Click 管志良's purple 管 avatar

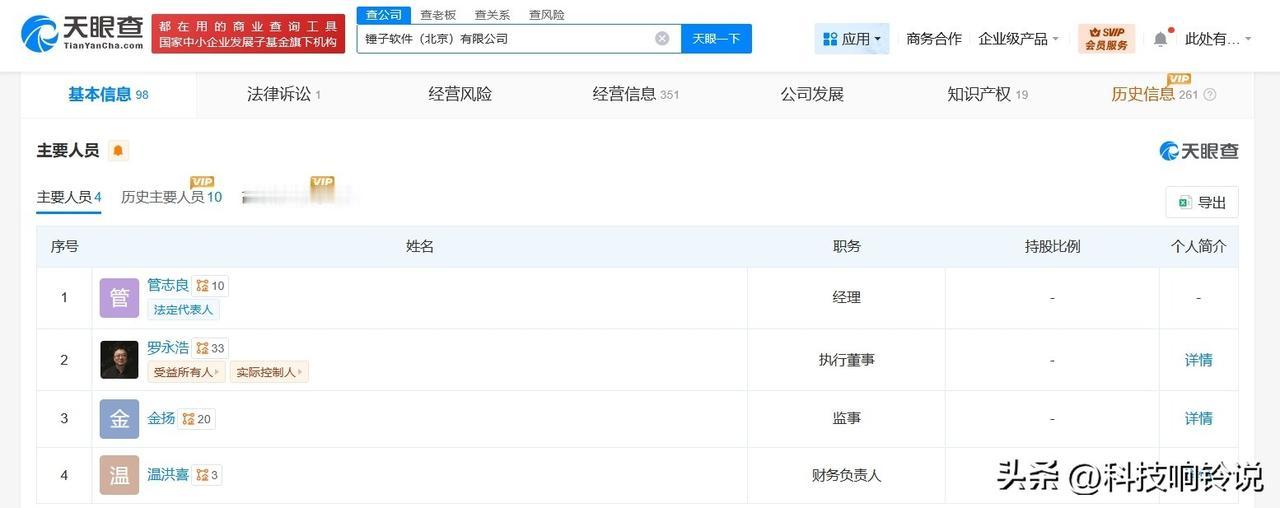tap(119, 298)
